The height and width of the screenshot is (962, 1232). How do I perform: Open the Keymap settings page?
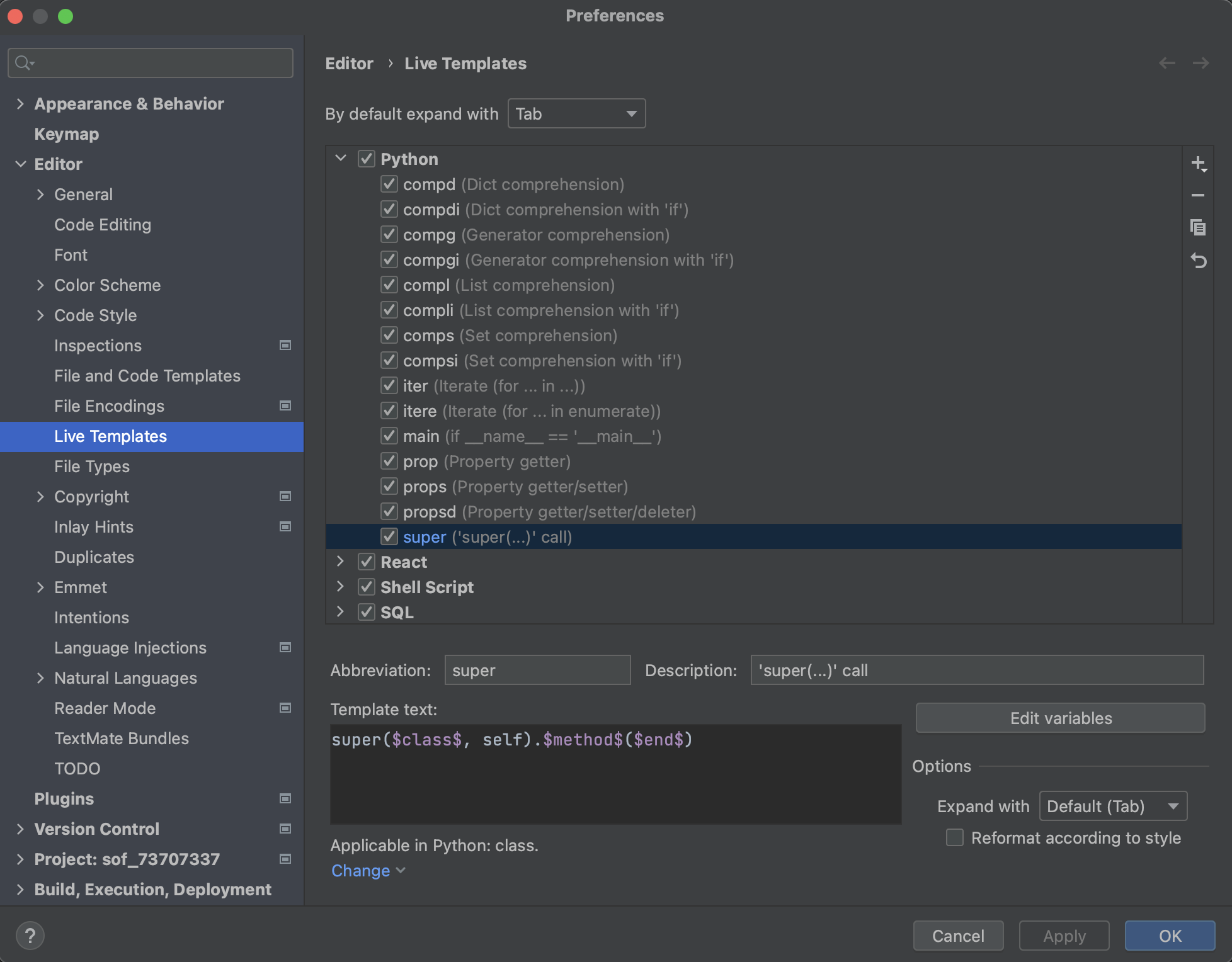(x=66, y=134)
